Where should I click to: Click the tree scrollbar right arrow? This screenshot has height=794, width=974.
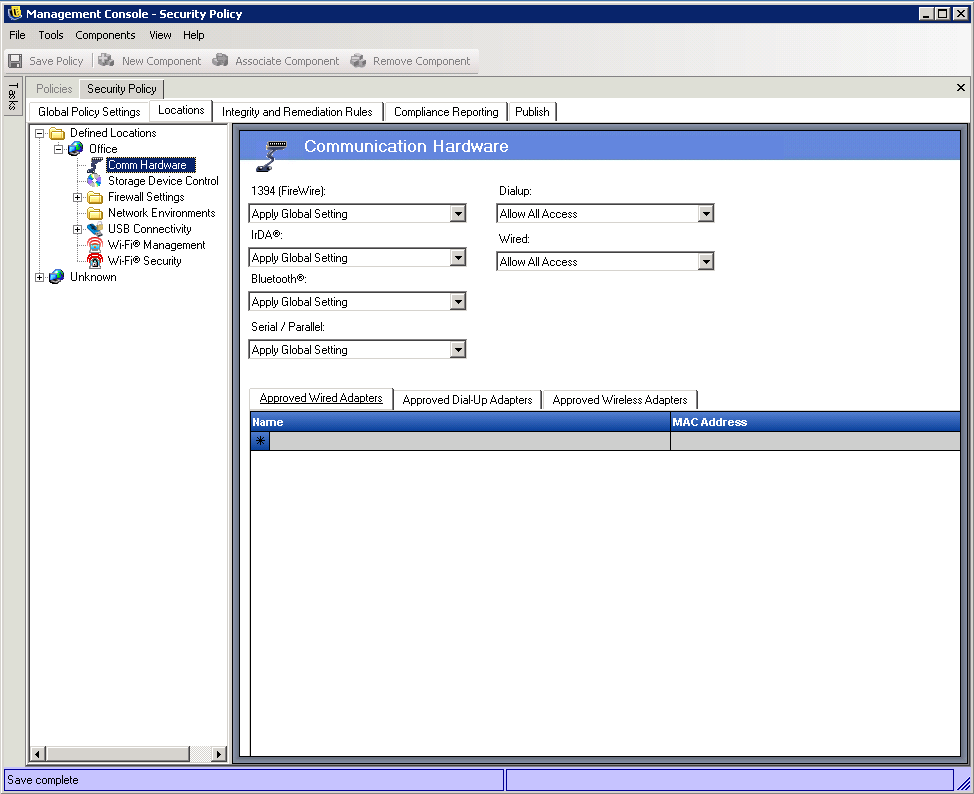coord(219,754)
